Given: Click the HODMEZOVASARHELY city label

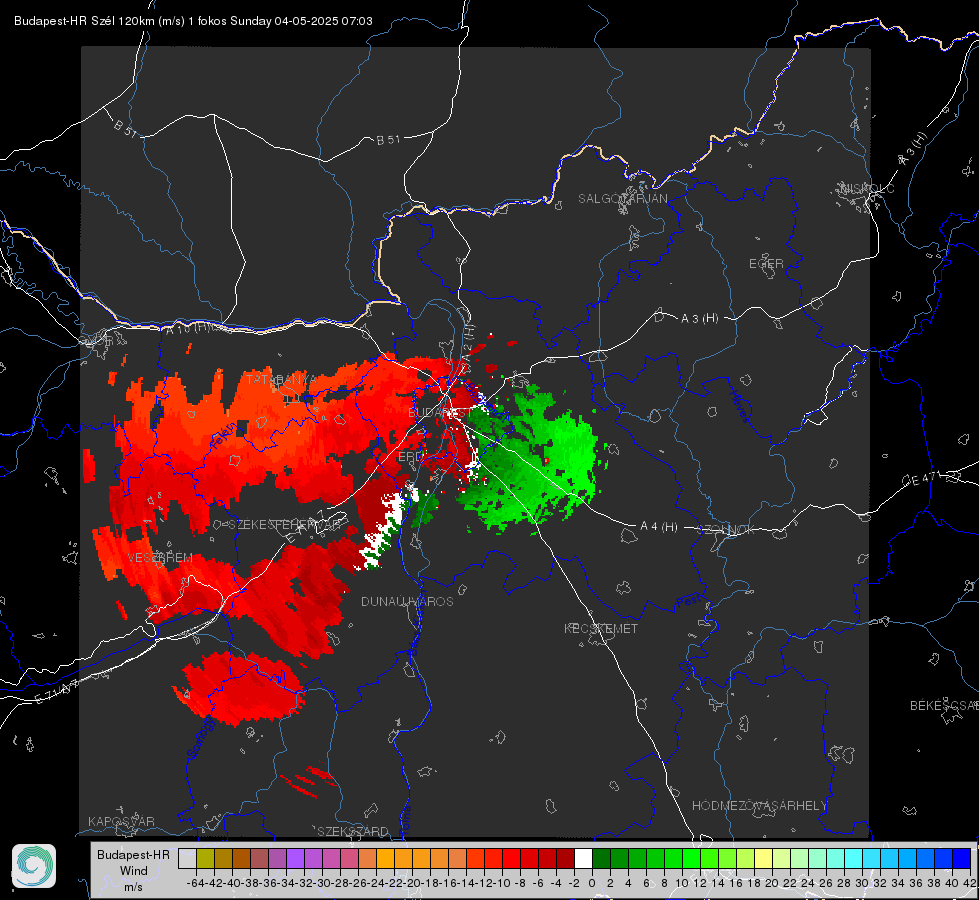Looking at the screenshot, I should point(759,806).
